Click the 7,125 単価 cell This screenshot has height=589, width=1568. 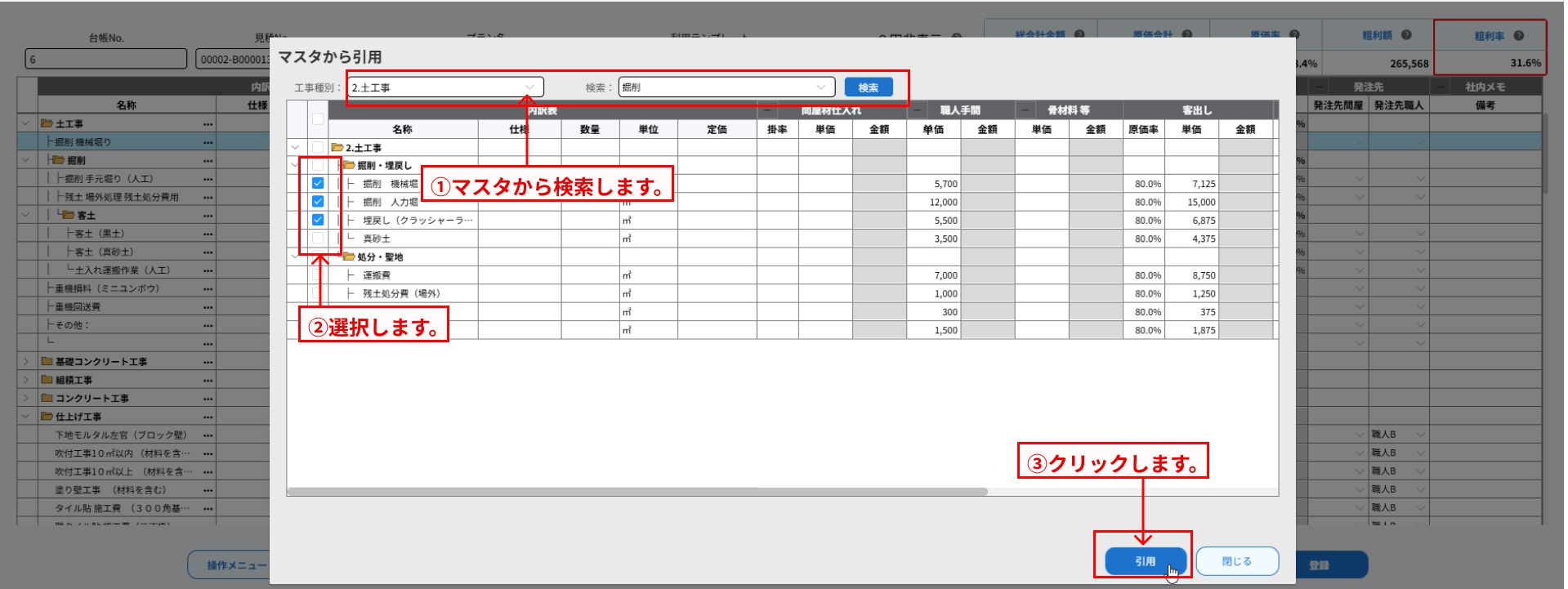(1191, 184)
